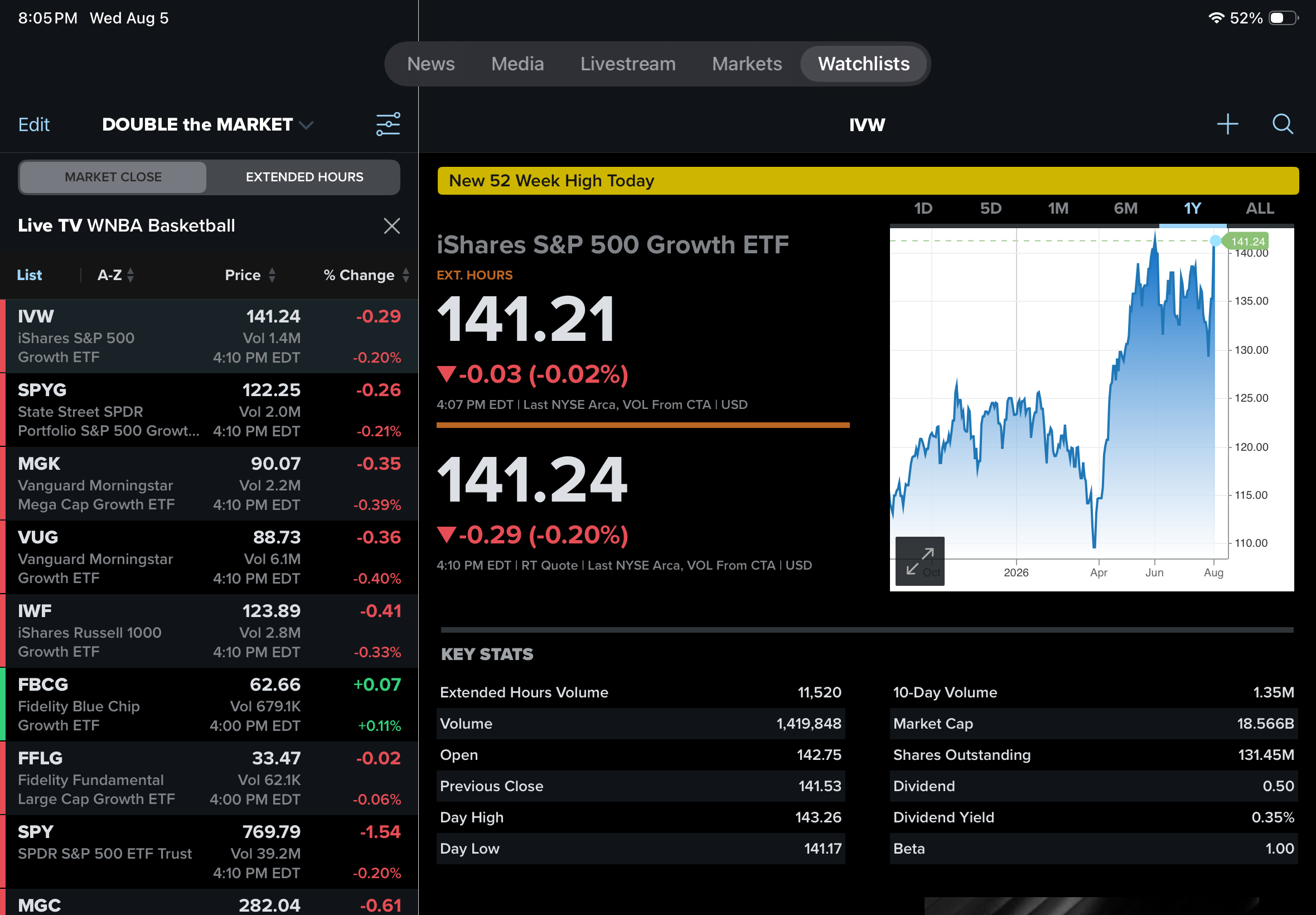
Task: Select IWF row in watchlist
Action: point(209,631)
